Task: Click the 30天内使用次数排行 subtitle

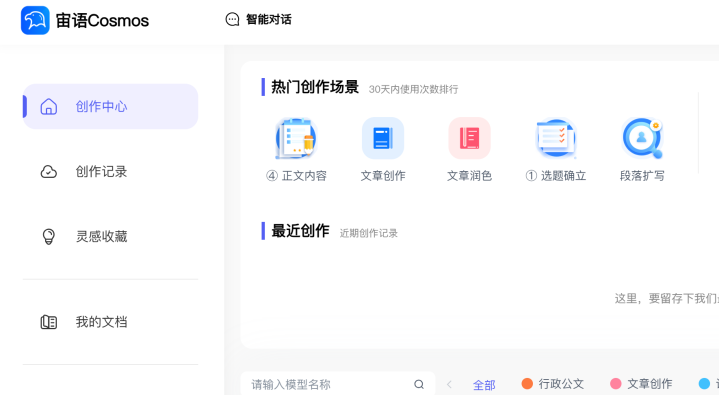Action: (x=414, y=89)
